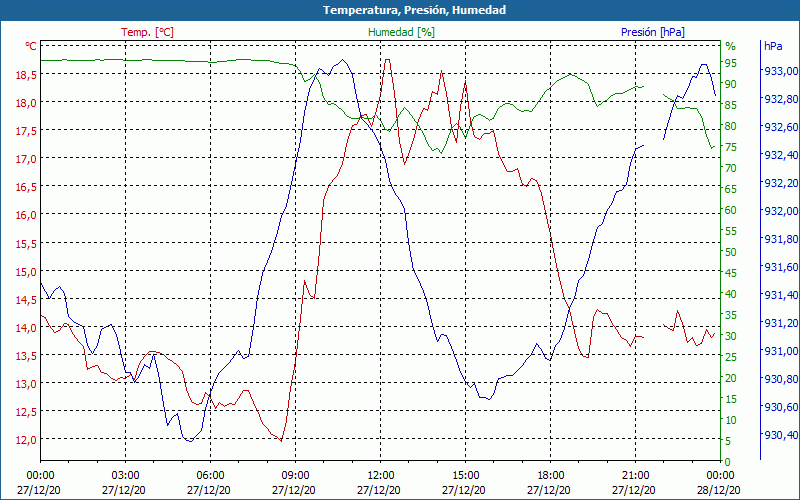Click the '17,0' temperature axis value
Viewport: 800px width, 500px height.
[x=26, y=159]
